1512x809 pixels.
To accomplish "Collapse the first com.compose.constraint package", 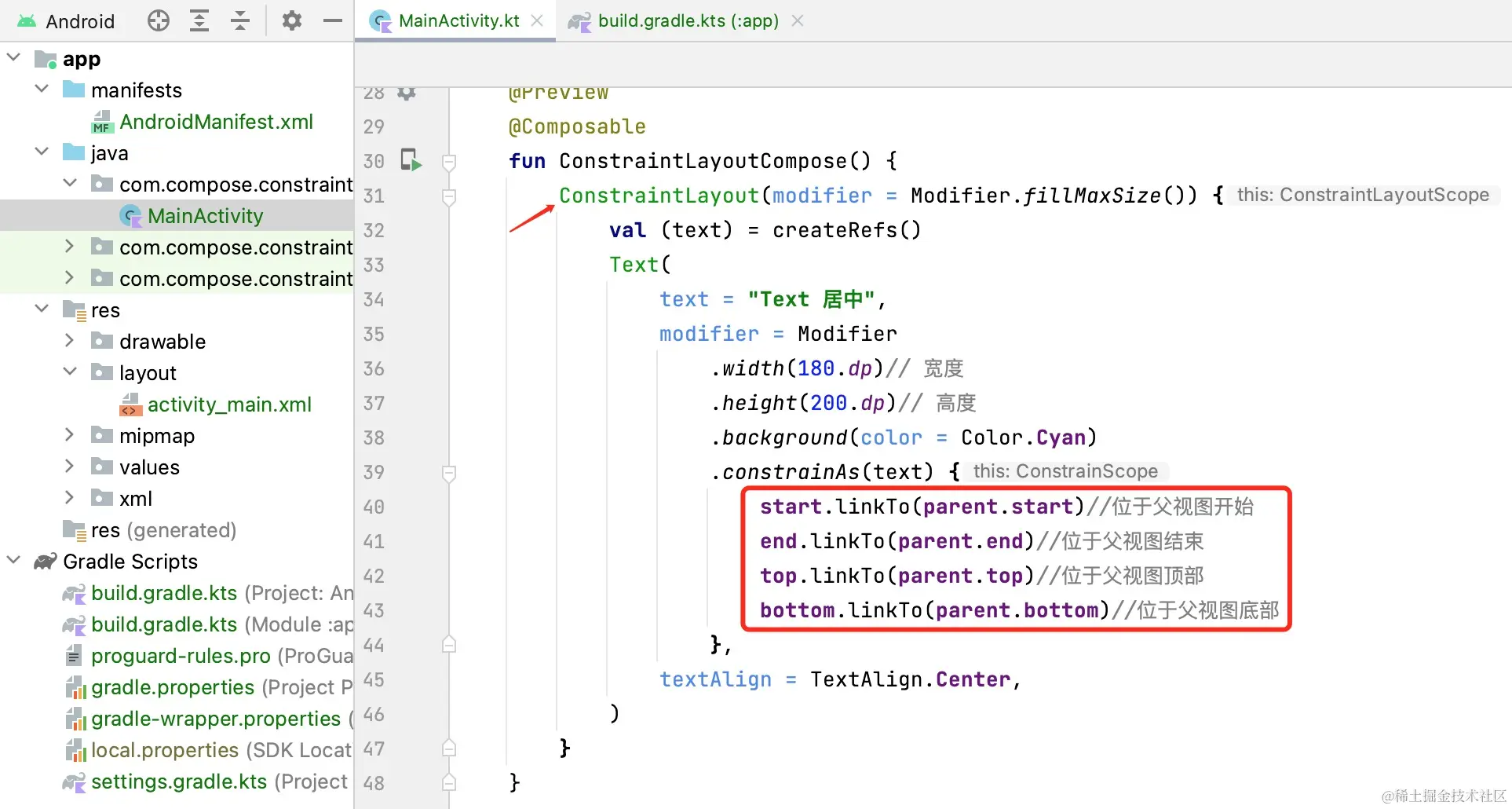I will pos(71,183).
